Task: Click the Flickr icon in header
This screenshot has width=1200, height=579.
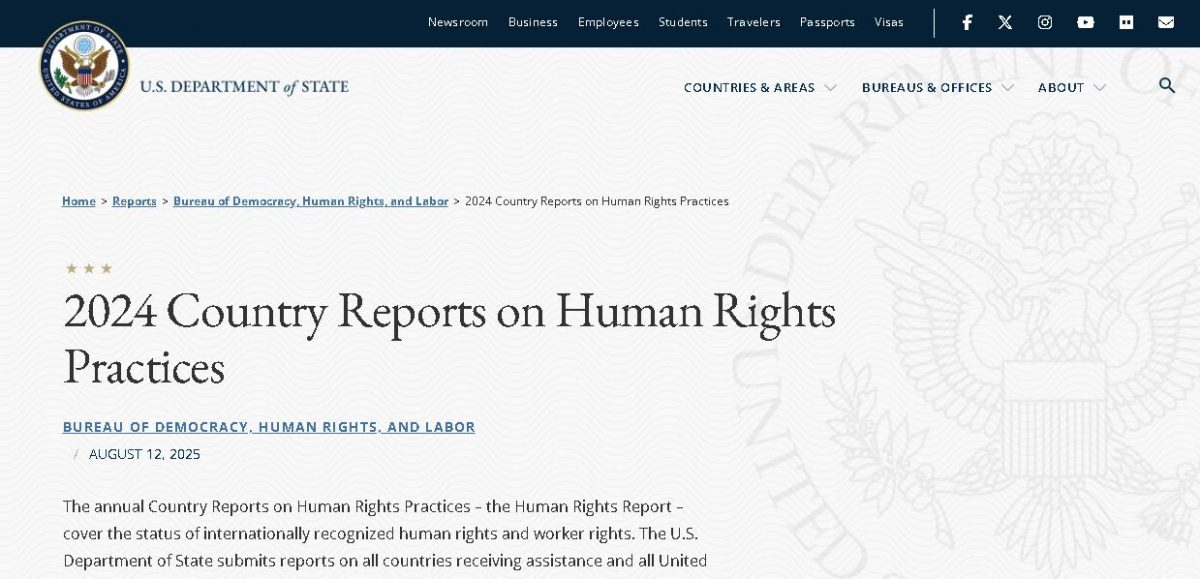Action: point(1126,22)
